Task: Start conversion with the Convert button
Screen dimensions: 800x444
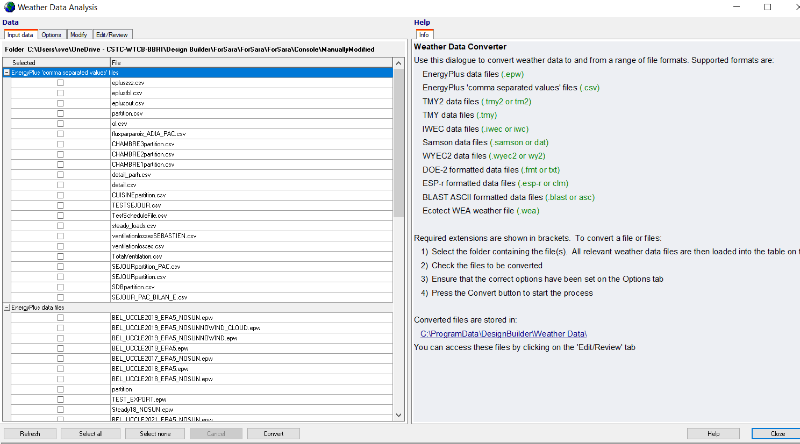Action: 273,434
